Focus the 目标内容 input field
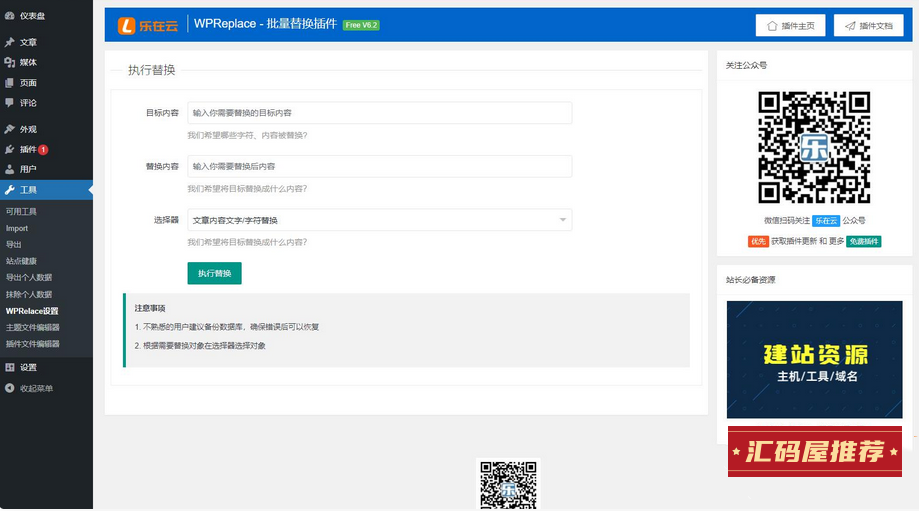919x511 pixels. pyautogui.click(x=380, y=113)
